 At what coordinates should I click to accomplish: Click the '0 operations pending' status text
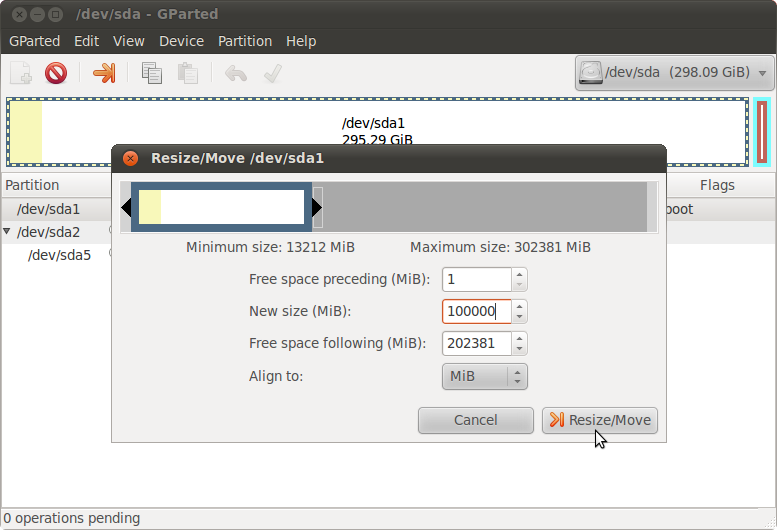(72, 518)
